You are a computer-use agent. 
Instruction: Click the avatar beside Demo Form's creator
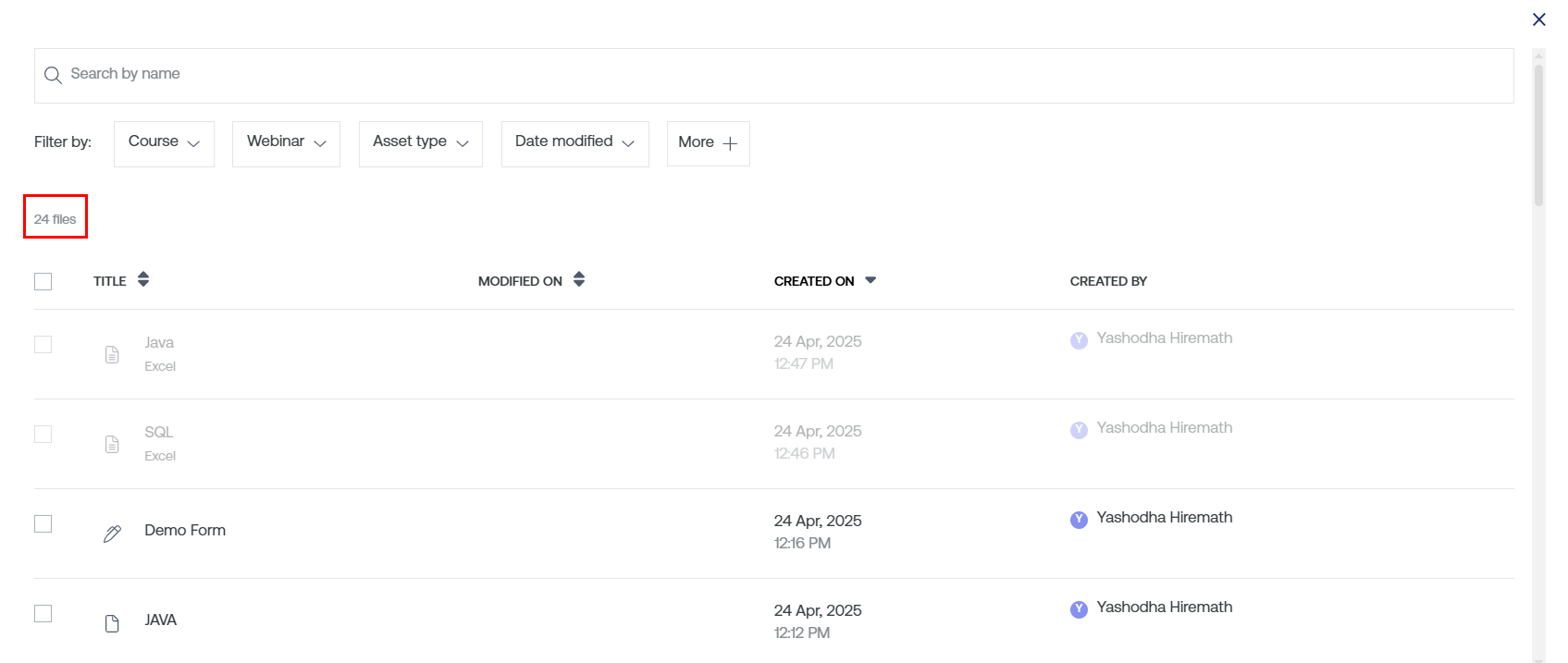pyautogui.click(x=1079, y=520)
